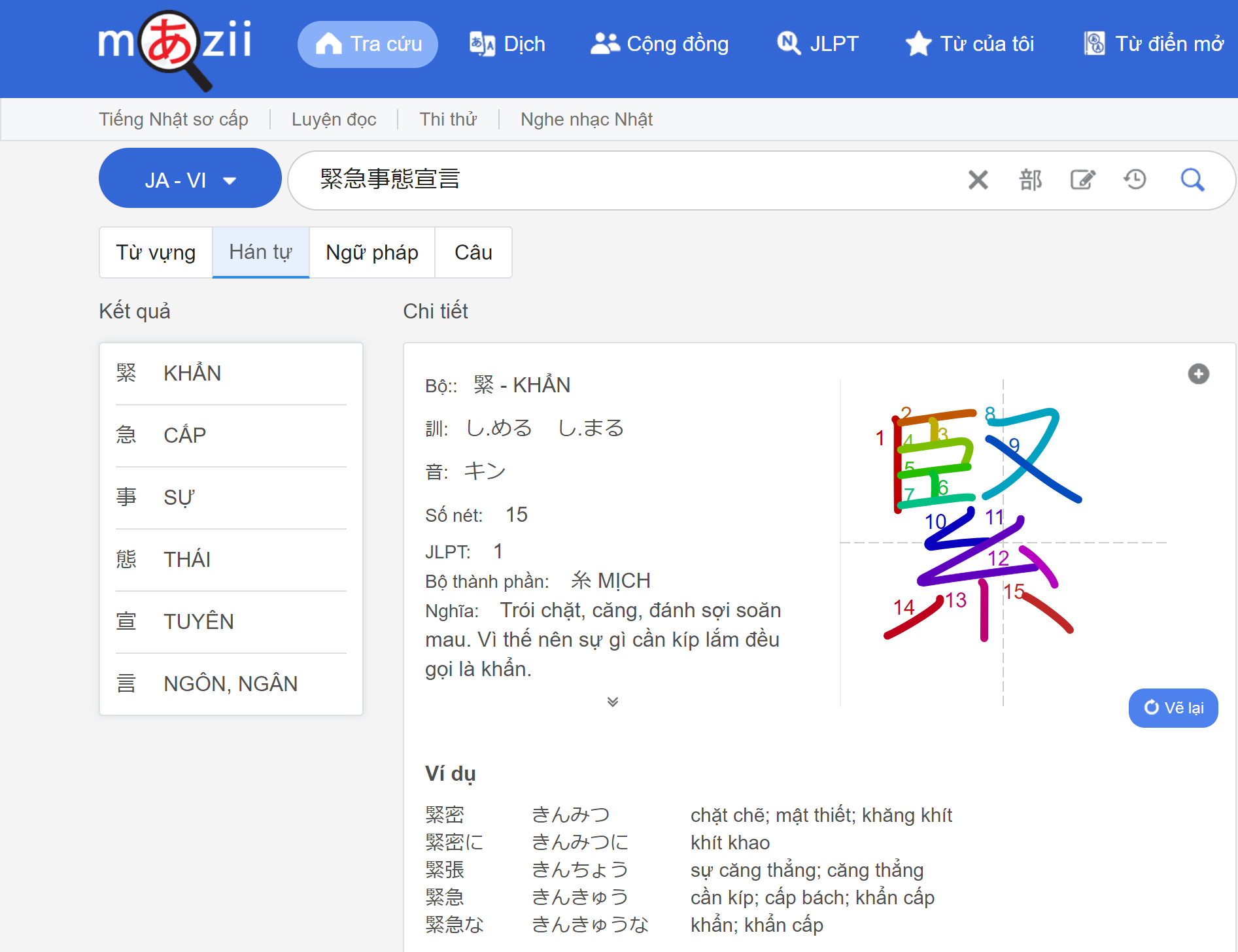Click example word 緊急
The width and height of the screenshot is (1238, 952).
coord(445,897)
